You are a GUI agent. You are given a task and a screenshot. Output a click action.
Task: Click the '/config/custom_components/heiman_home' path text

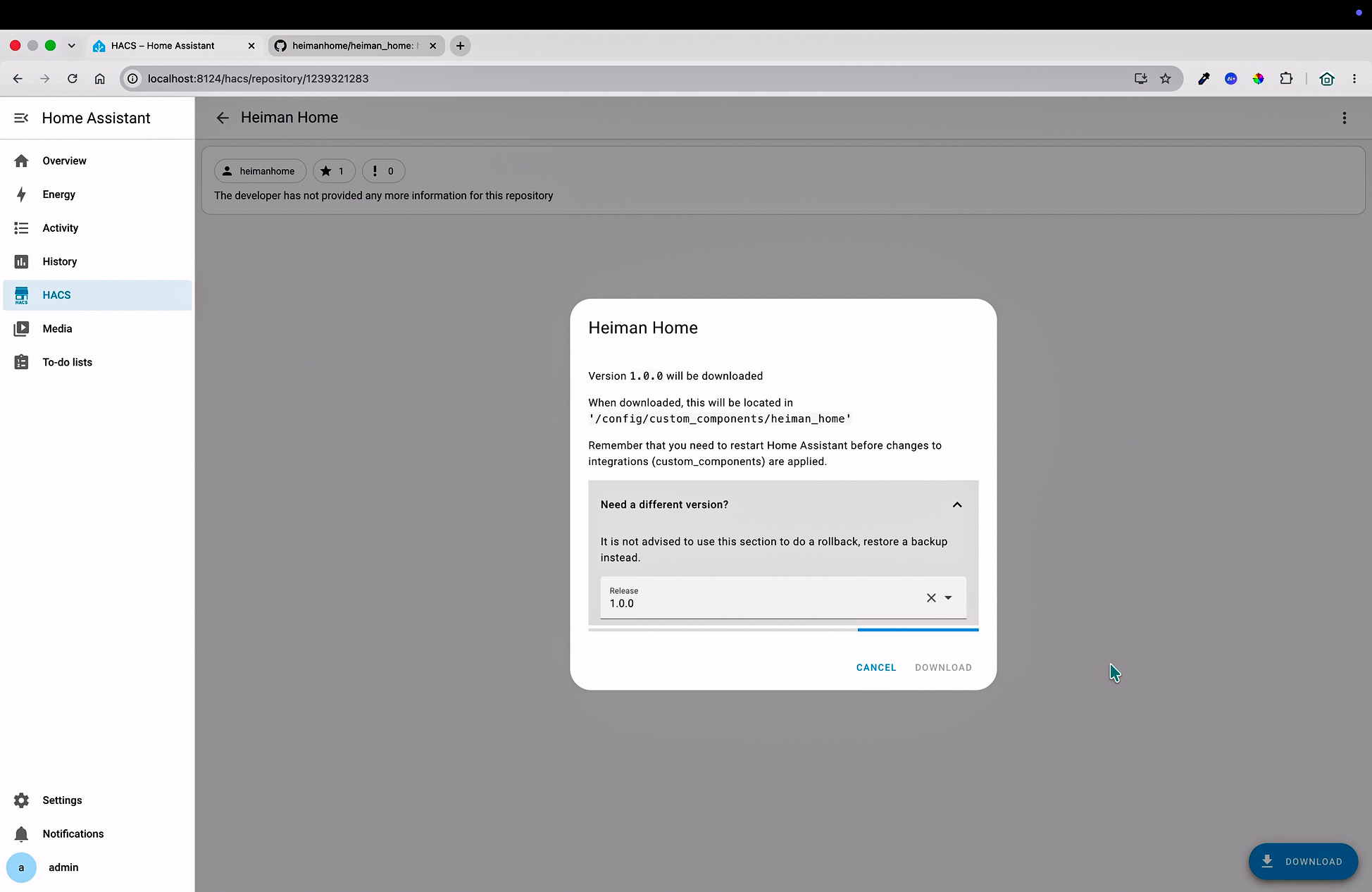pyautogui.click(x=720, y=419)
